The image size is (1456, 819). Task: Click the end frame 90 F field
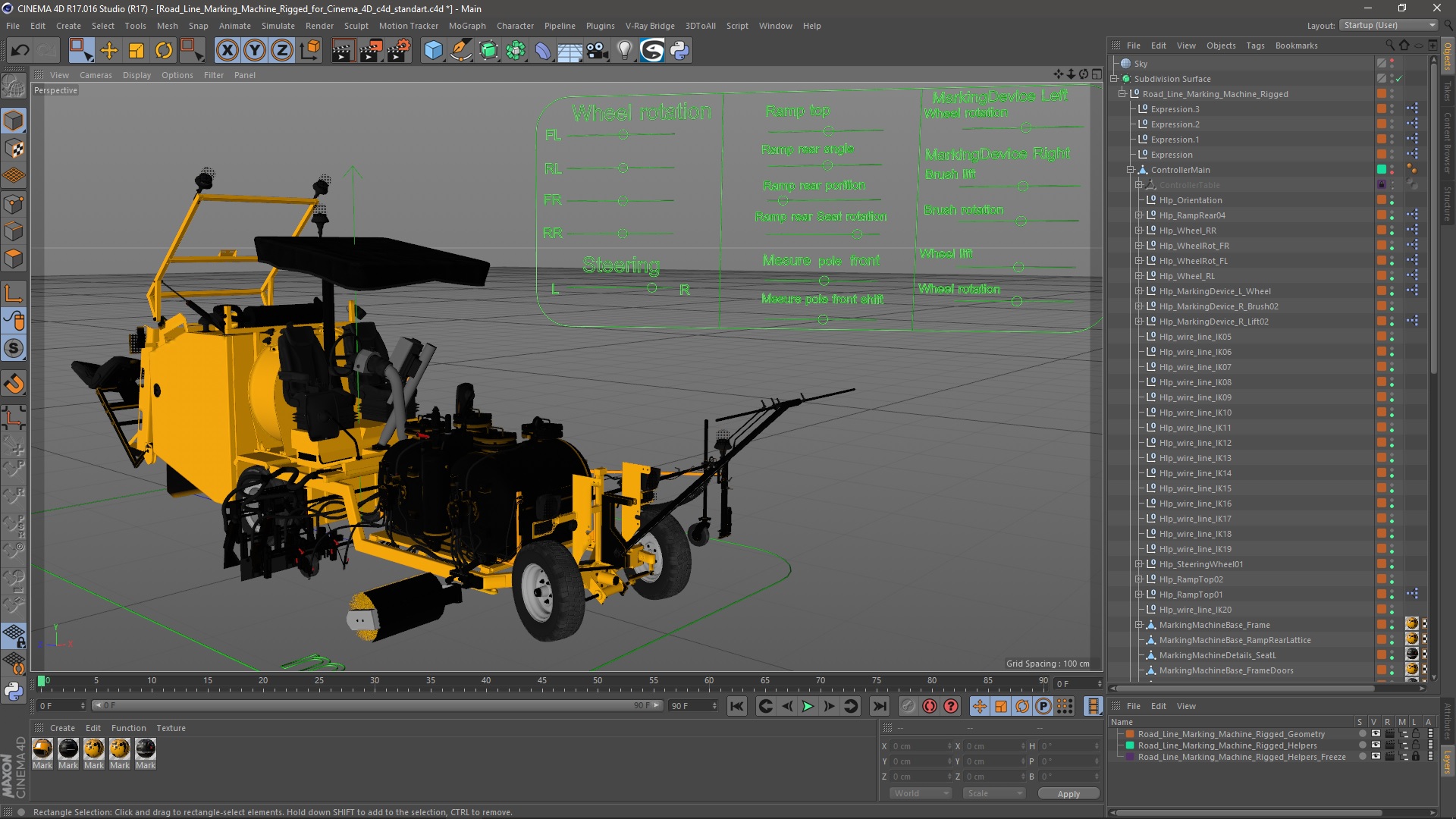point(692,706)
